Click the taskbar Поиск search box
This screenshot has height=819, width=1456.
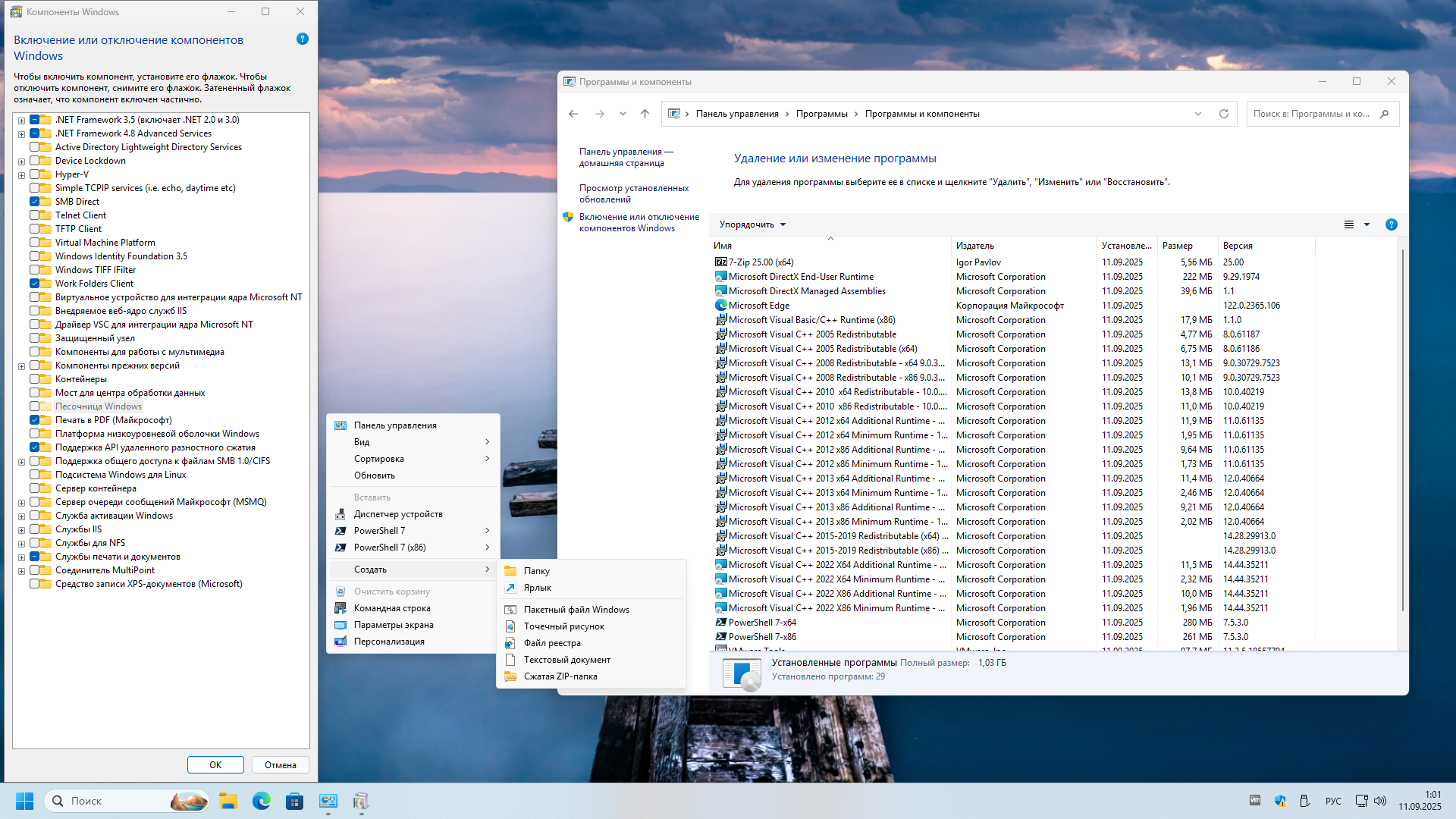pos(127,801)
